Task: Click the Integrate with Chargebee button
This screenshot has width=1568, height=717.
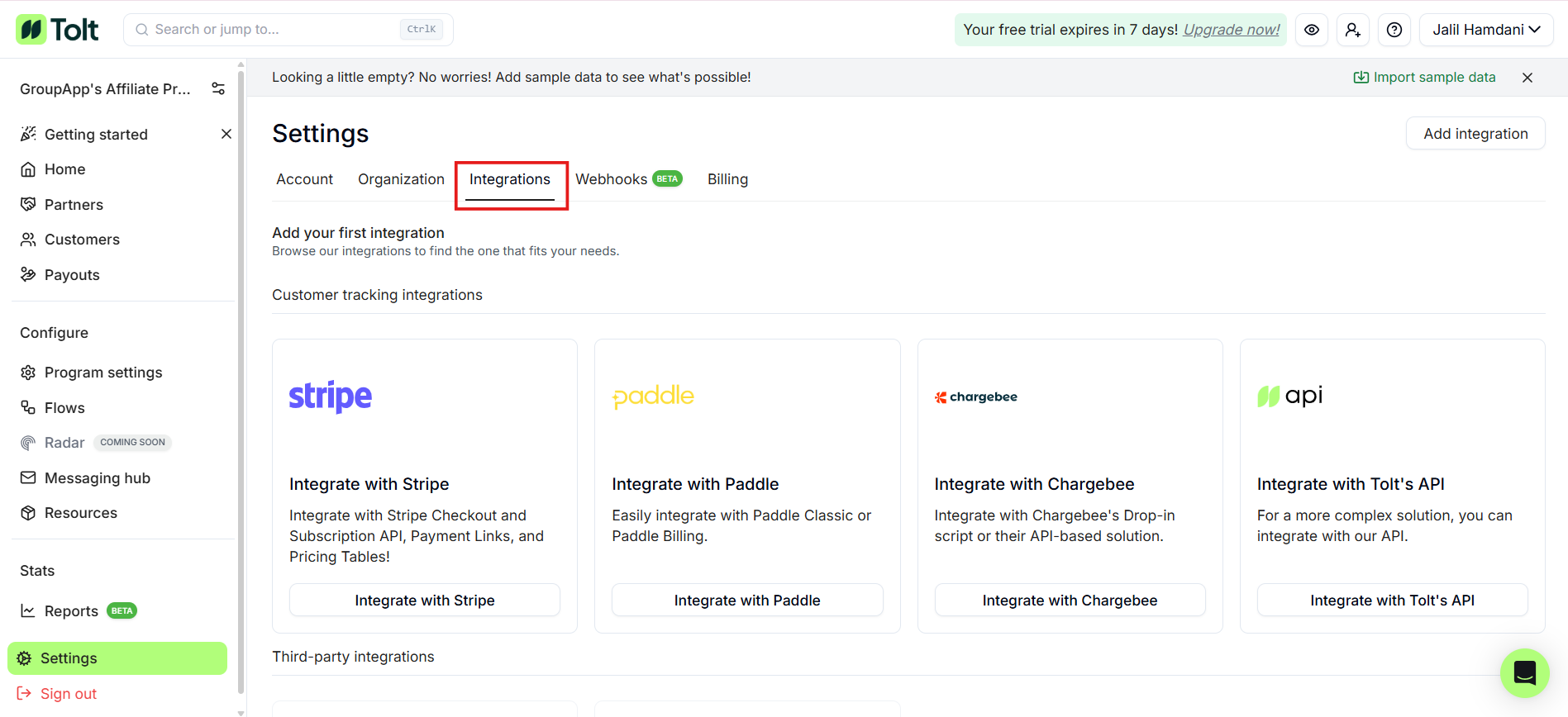Action: (x=1070, y=601)
